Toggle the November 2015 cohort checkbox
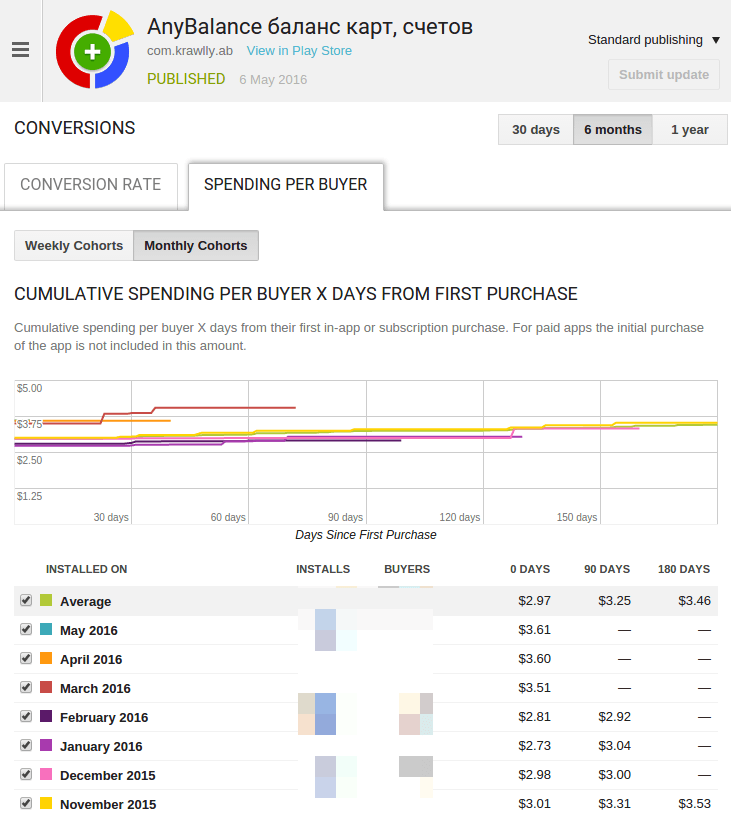This screenshot has height=816, width=731. (x=26, y=804)
